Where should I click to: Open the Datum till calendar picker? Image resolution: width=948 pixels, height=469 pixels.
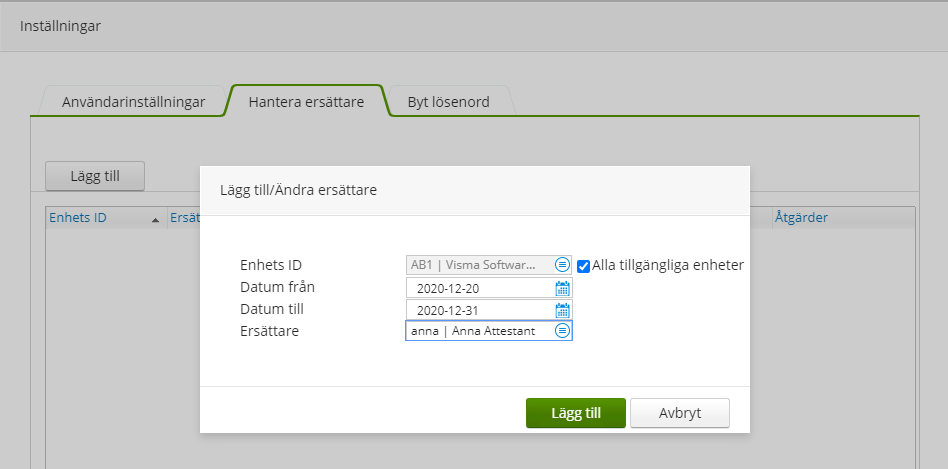pos(562,310)
